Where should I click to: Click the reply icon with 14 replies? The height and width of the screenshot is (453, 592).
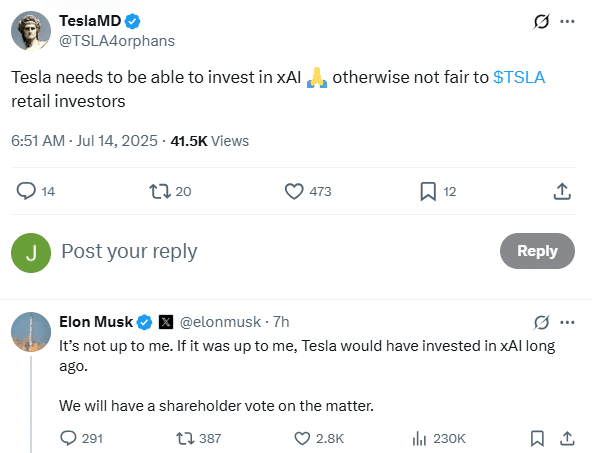(x=26, y=191)
